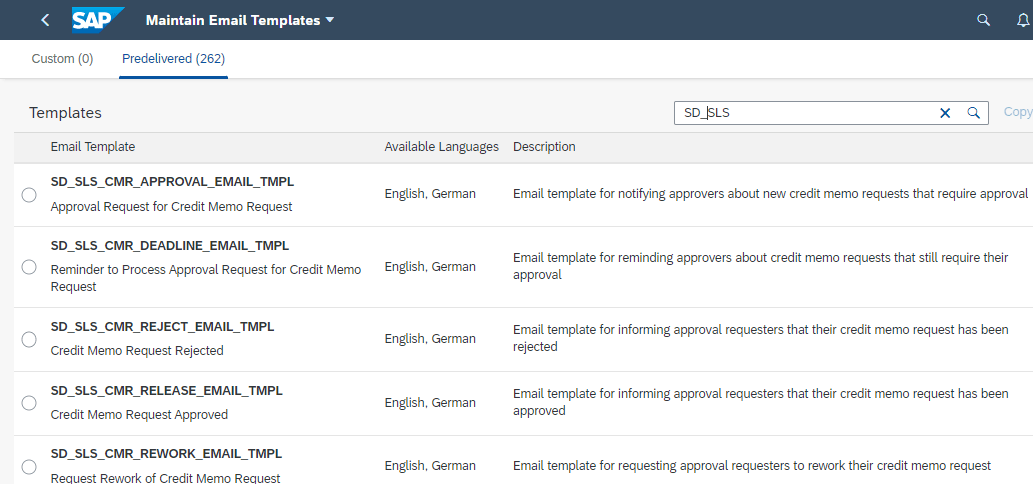Screen dimensions: 1033x484
Task: Switch to the Custom (0) tab
Action: (62, 59)
